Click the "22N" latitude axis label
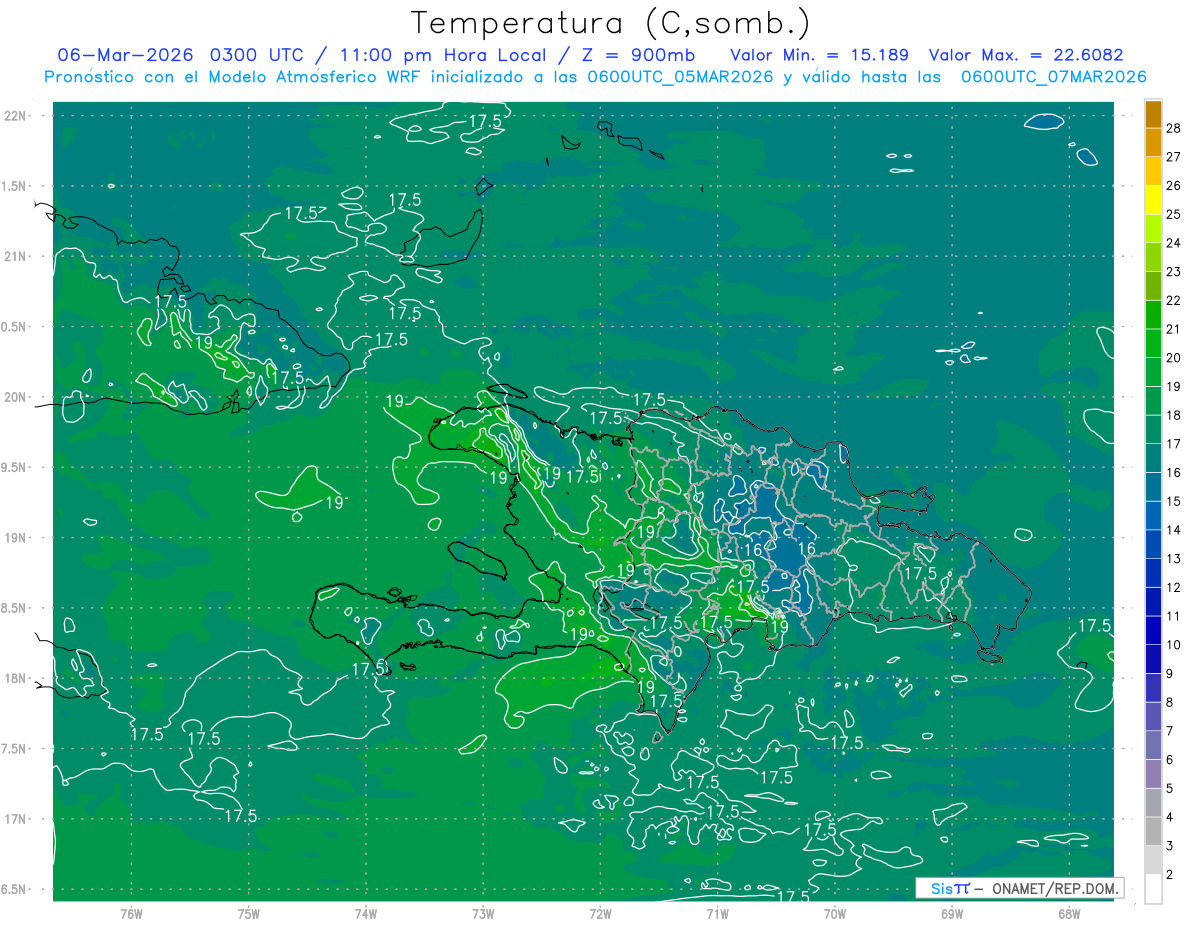This screenshot has width=1200, height=927. coord(17,116)
